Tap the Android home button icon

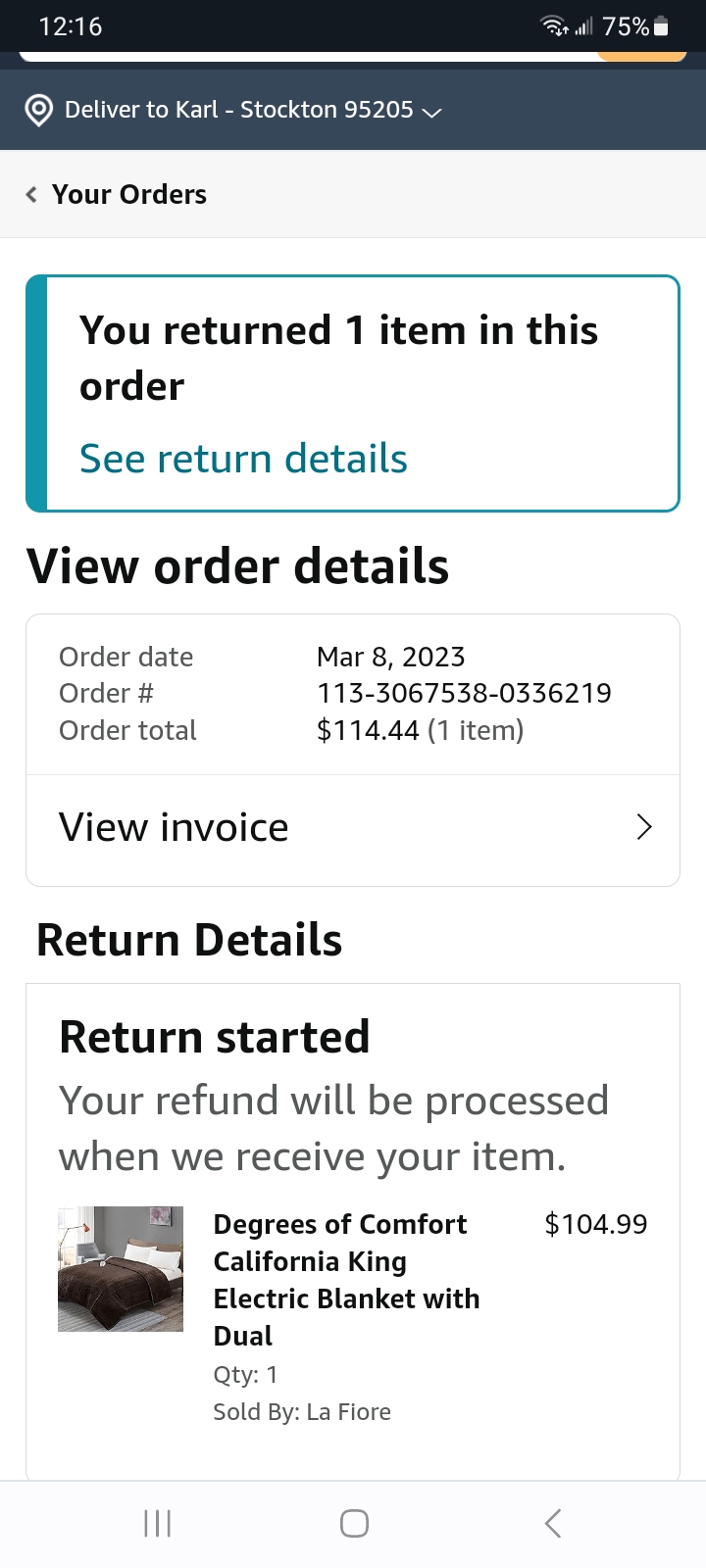pos(354,1523)
